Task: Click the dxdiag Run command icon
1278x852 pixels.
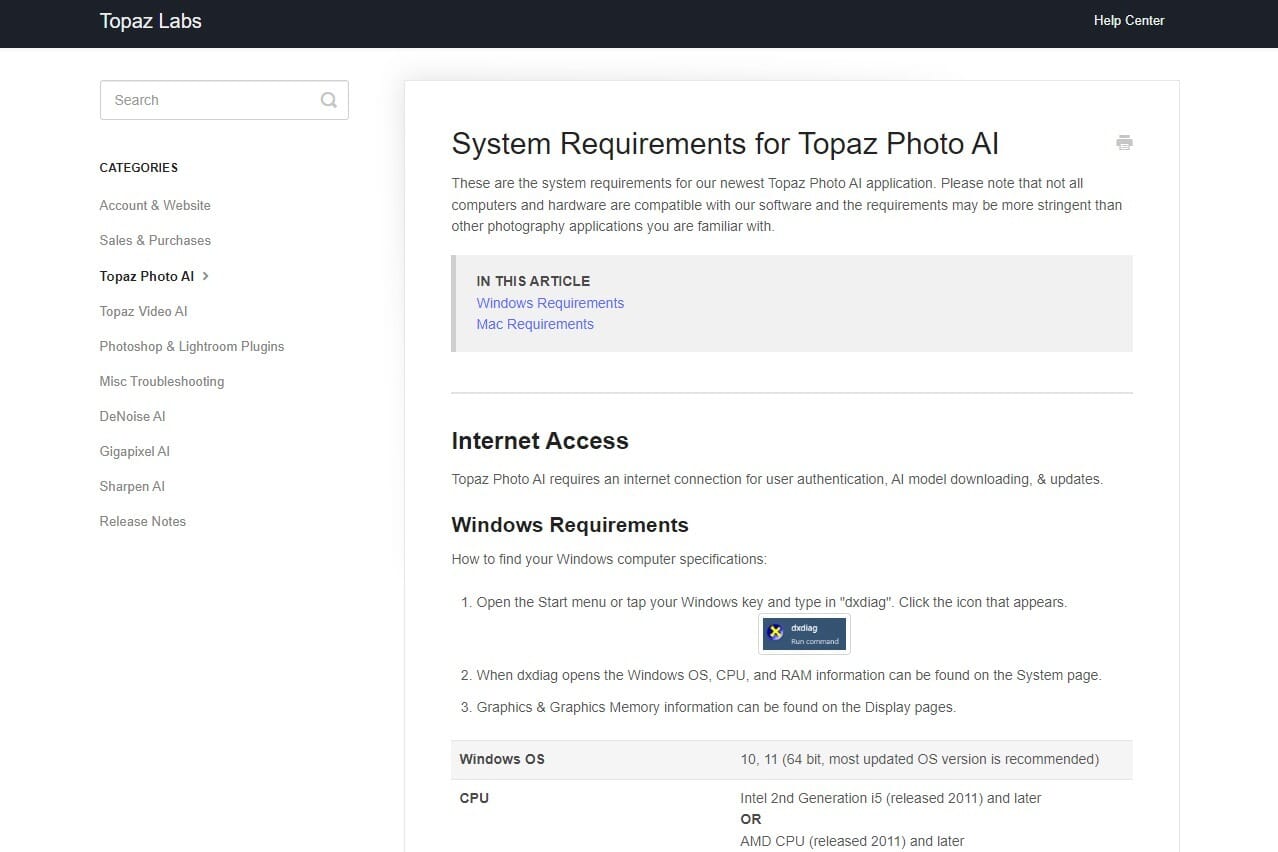Action: (x=804, y=633)
